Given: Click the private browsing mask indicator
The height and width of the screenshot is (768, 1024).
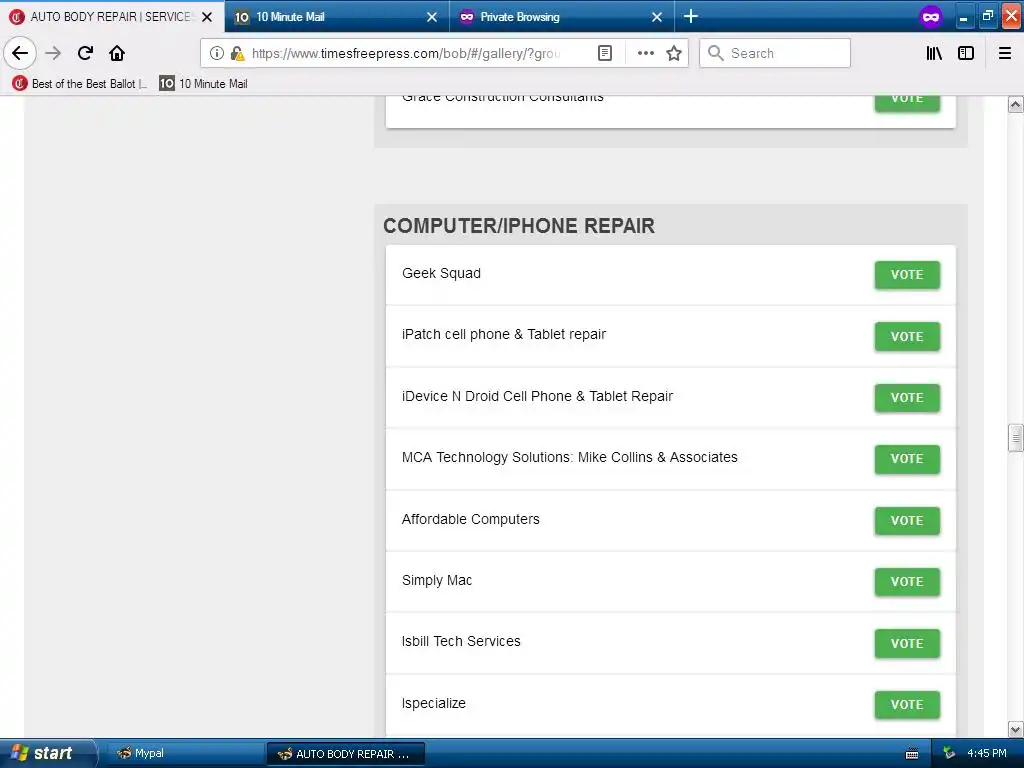Looking at the screenshot, I should 931,16.
